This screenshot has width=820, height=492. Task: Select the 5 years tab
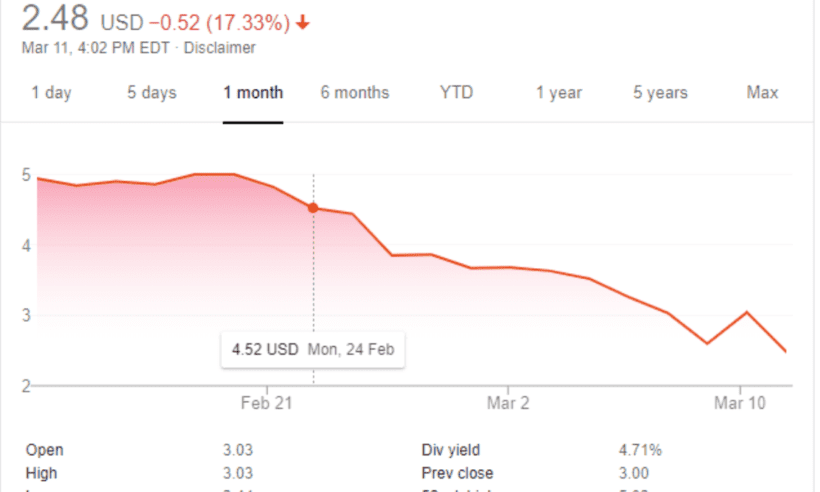tap(660, 93)
